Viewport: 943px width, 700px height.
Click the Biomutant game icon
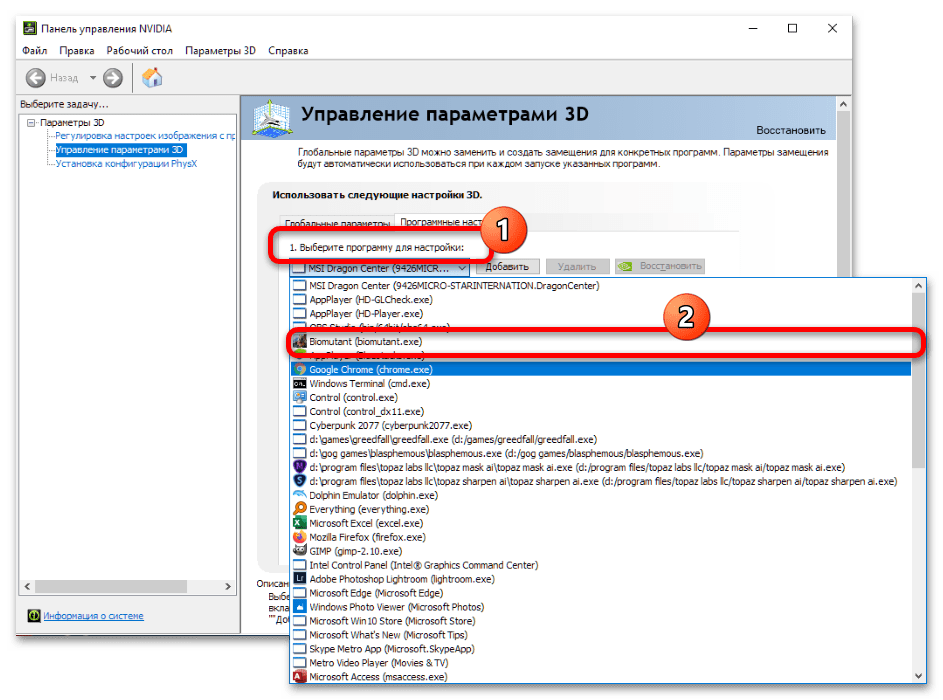pos(299,342)
